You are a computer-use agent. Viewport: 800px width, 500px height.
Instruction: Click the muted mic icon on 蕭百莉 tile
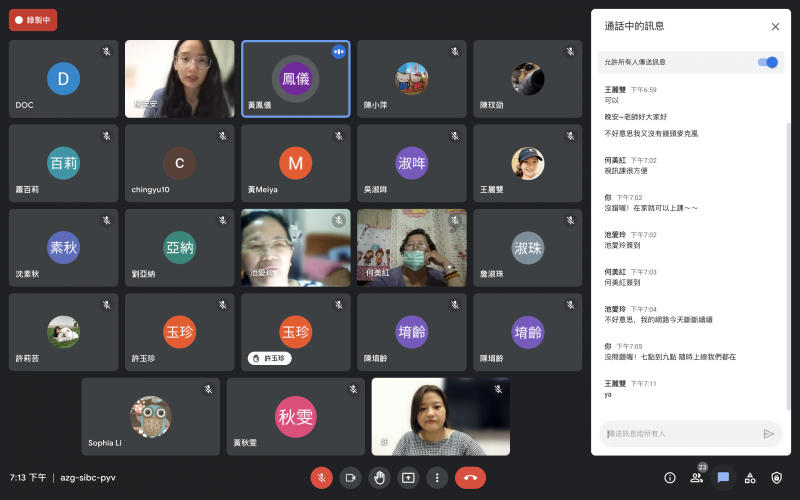point(107,136)
